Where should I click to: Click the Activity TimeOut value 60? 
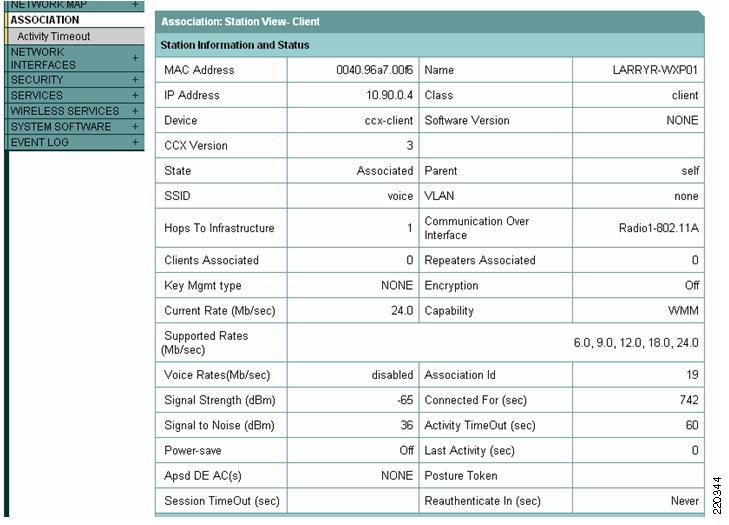pyautogui.click(x=692, y=425)
